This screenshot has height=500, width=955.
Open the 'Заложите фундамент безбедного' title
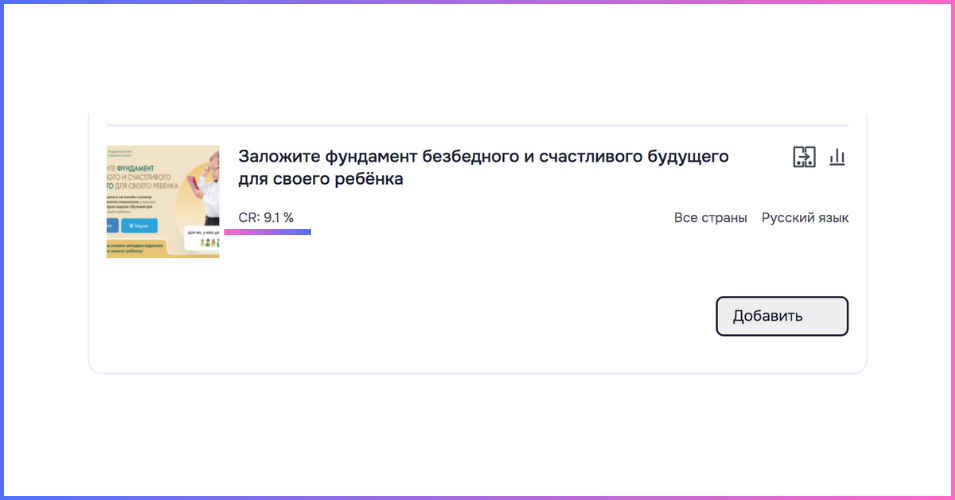pyautogui.click(x=483, y=167)
